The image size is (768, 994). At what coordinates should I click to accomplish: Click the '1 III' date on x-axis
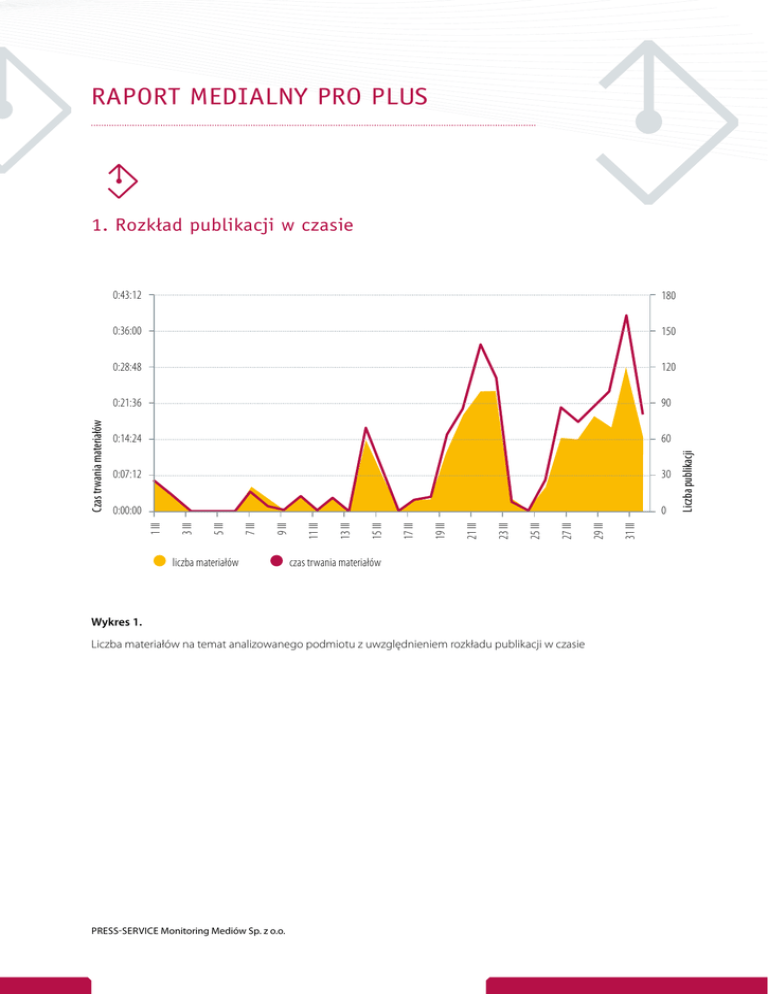tap(155, 525)
